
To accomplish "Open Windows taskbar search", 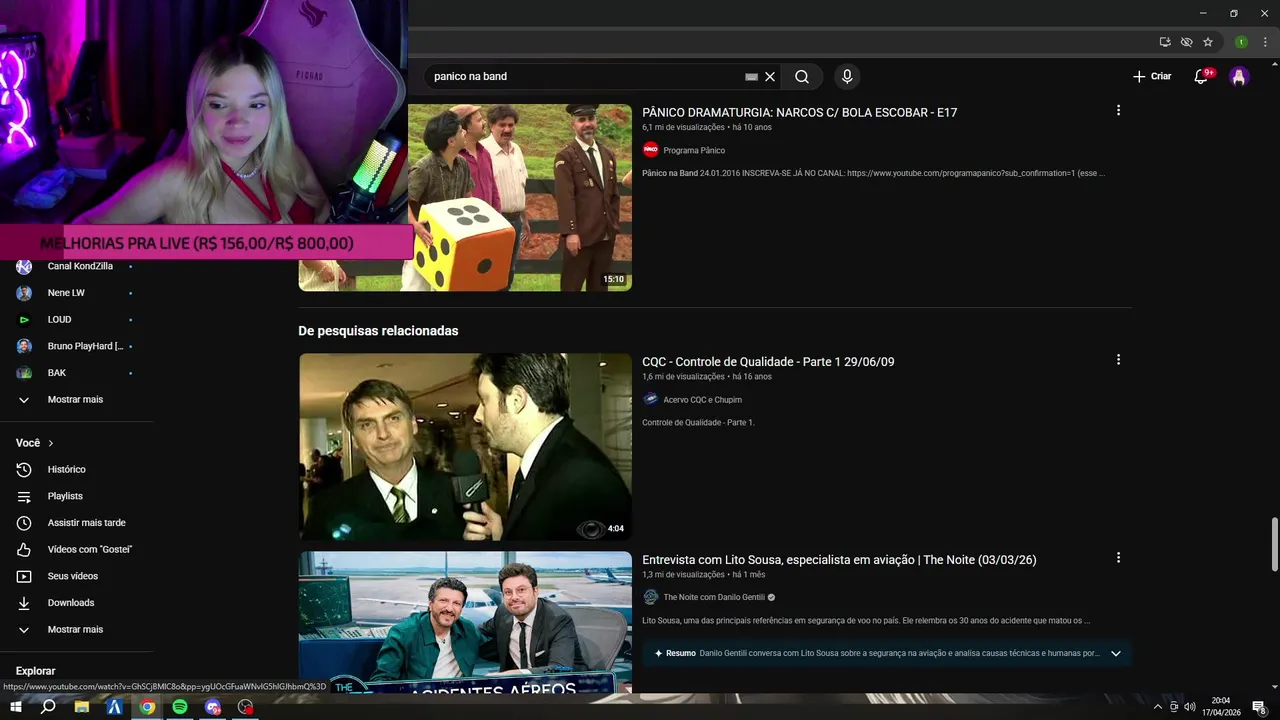I will pos(48,707).
